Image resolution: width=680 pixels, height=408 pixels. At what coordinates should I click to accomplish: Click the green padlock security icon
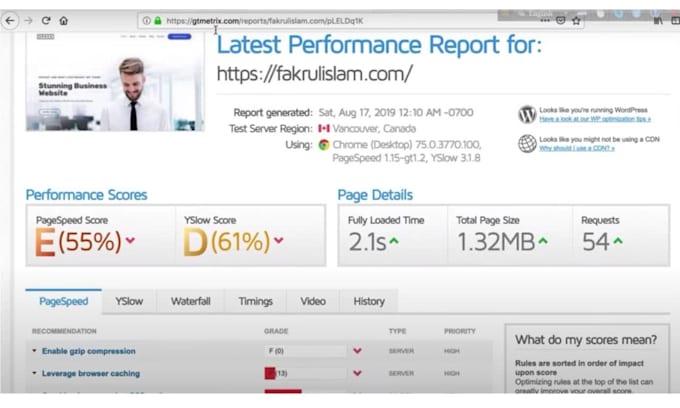158,20
